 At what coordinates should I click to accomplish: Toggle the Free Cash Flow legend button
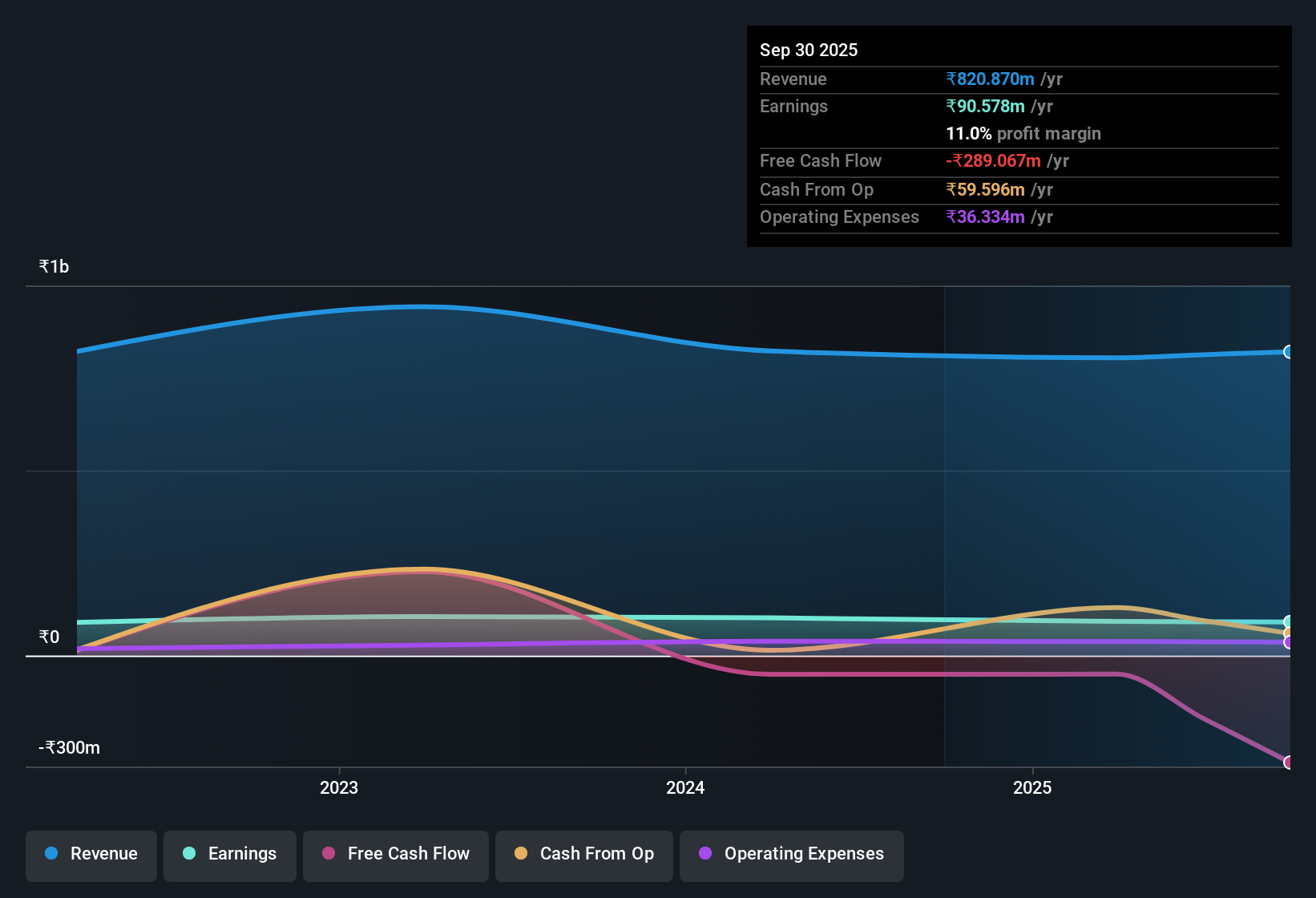click(x=396, y=856)
